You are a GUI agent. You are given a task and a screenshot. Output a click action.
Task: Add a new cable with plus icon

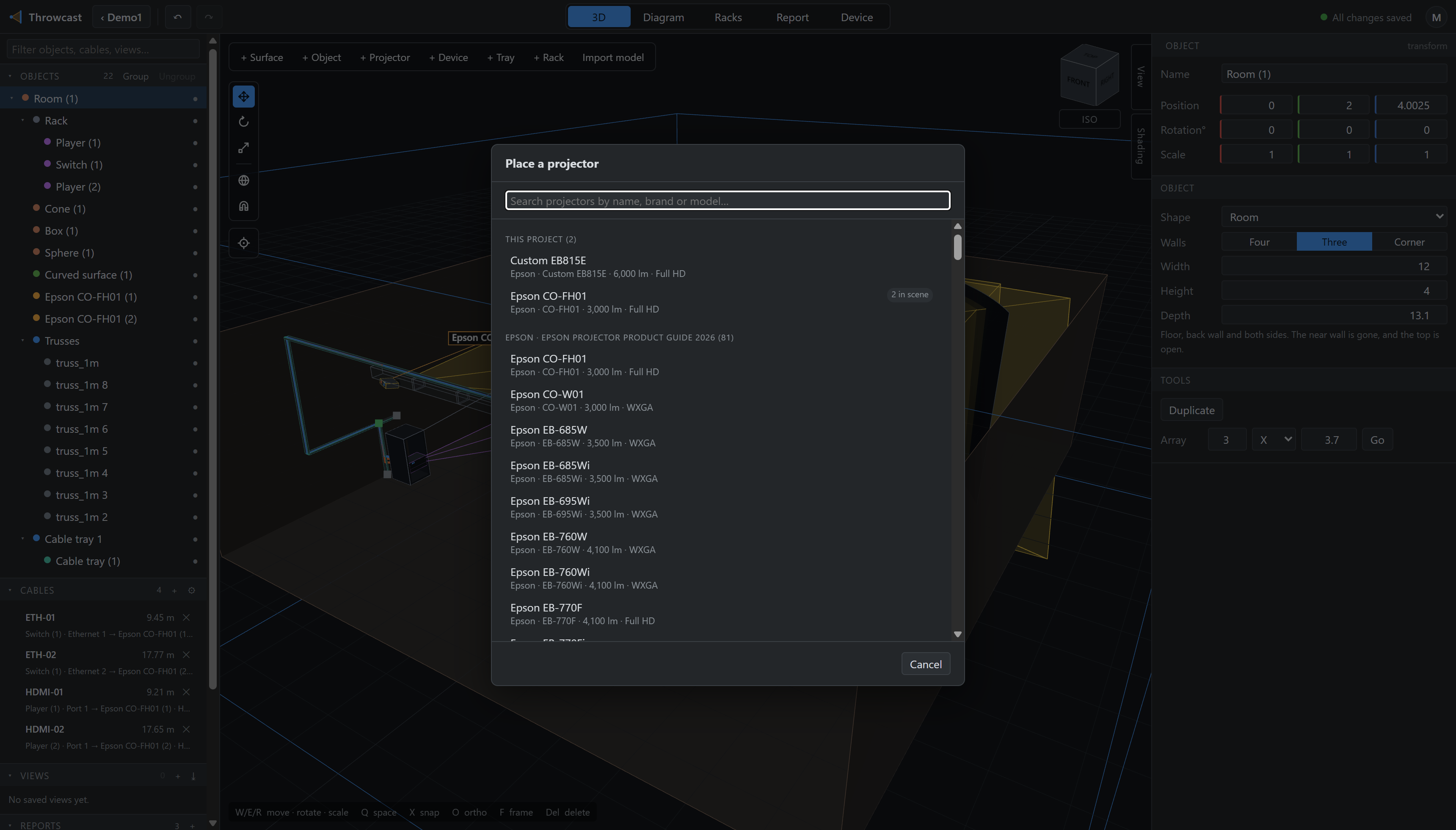coord(174,591)
